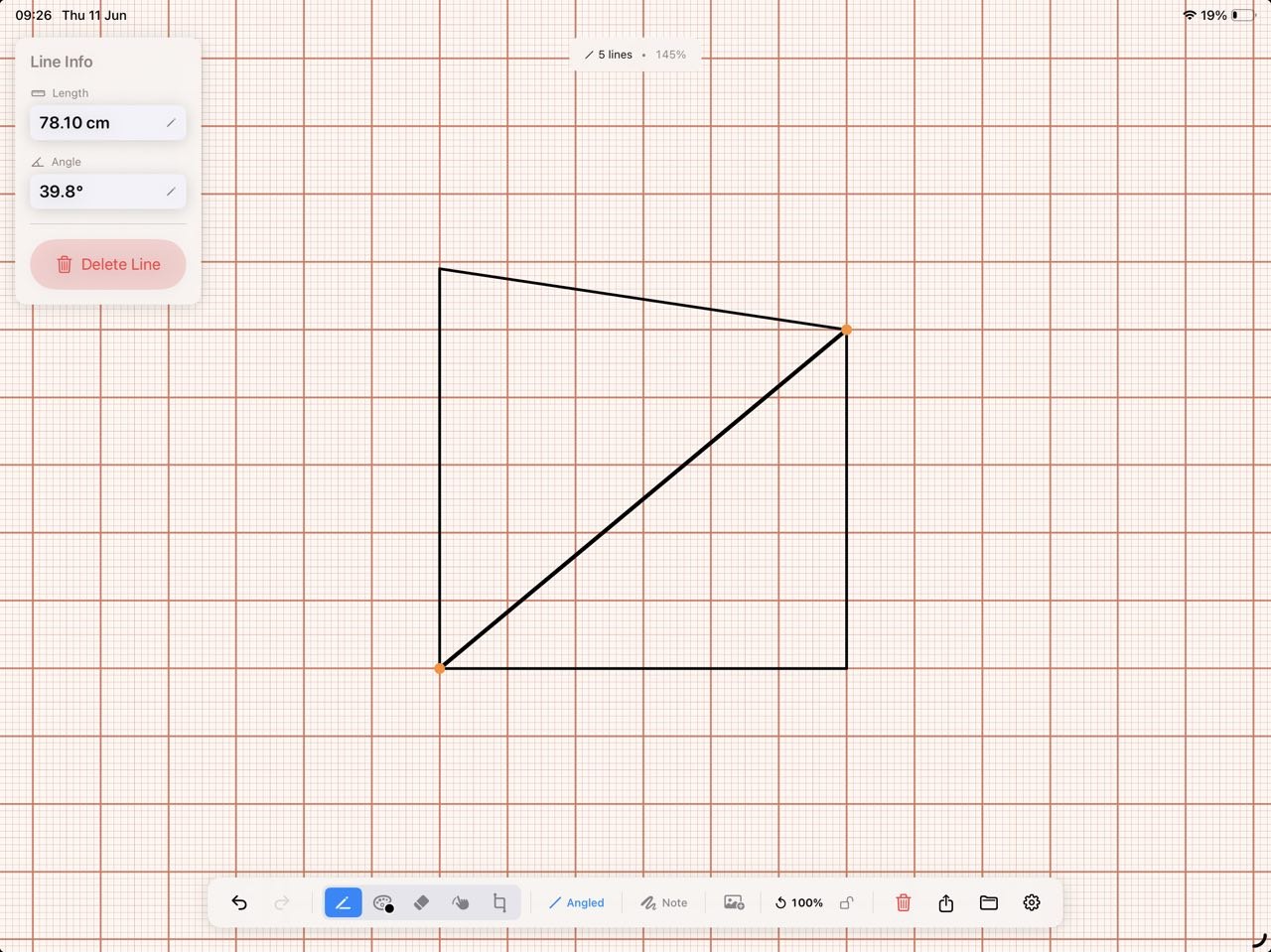Click the 145% zoom indicator
This screenshot has height=952, width=1271.
[x=670, y=55]
